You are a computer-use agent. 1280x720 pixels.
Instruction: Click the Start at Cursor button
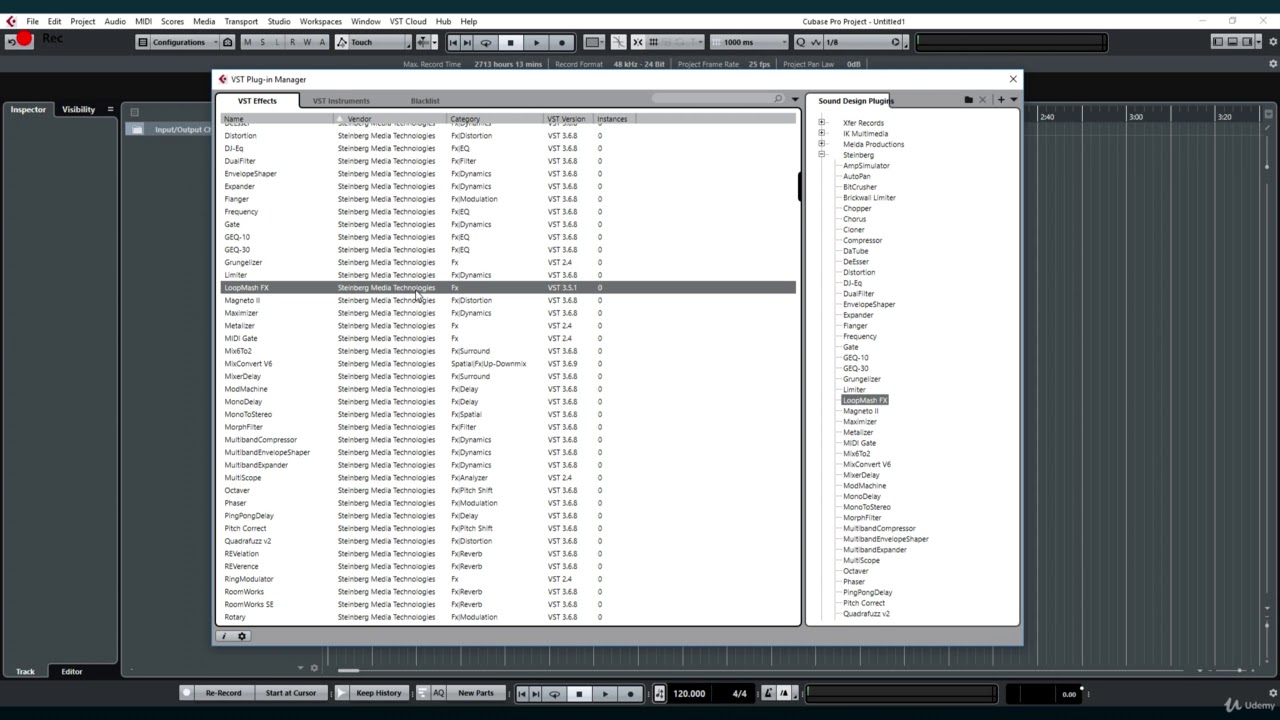tap(290, 693)
